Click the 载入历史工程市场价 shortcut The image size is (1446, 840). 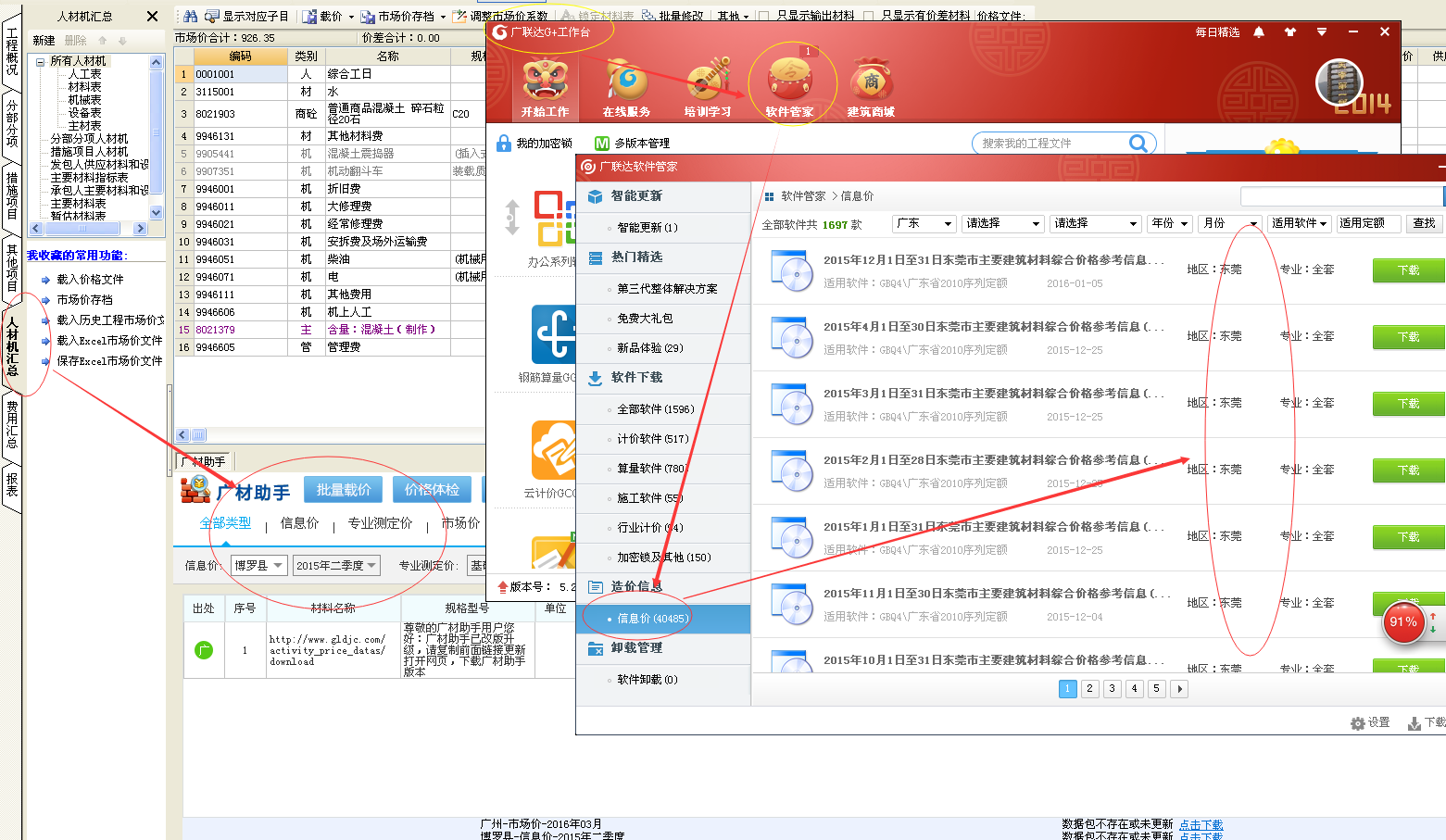110,320
